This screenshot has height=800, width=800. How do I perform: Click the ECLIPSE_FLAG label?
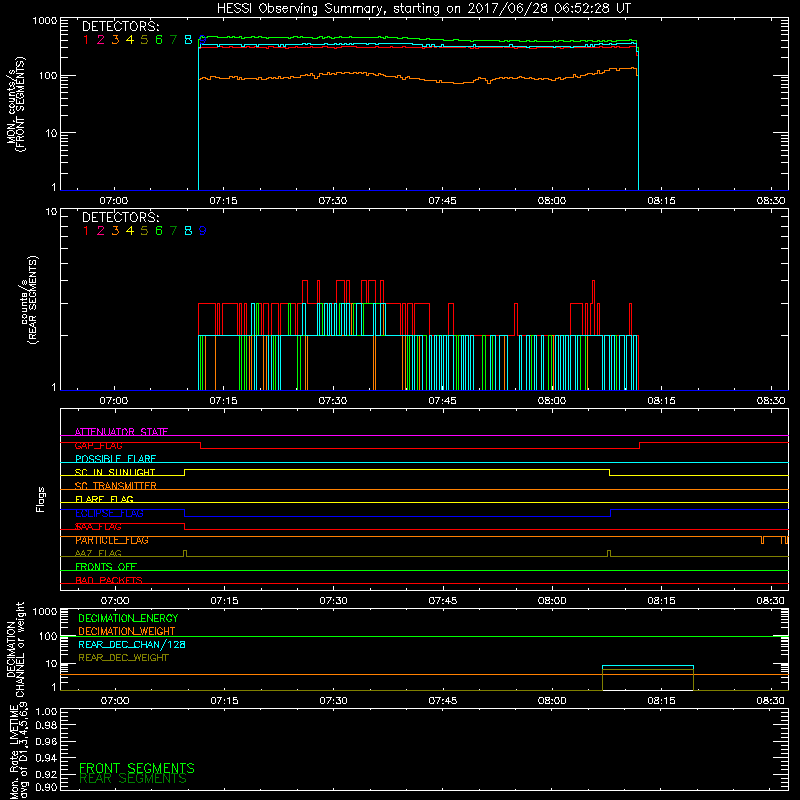pyautogui.click(x=109, y=513)
